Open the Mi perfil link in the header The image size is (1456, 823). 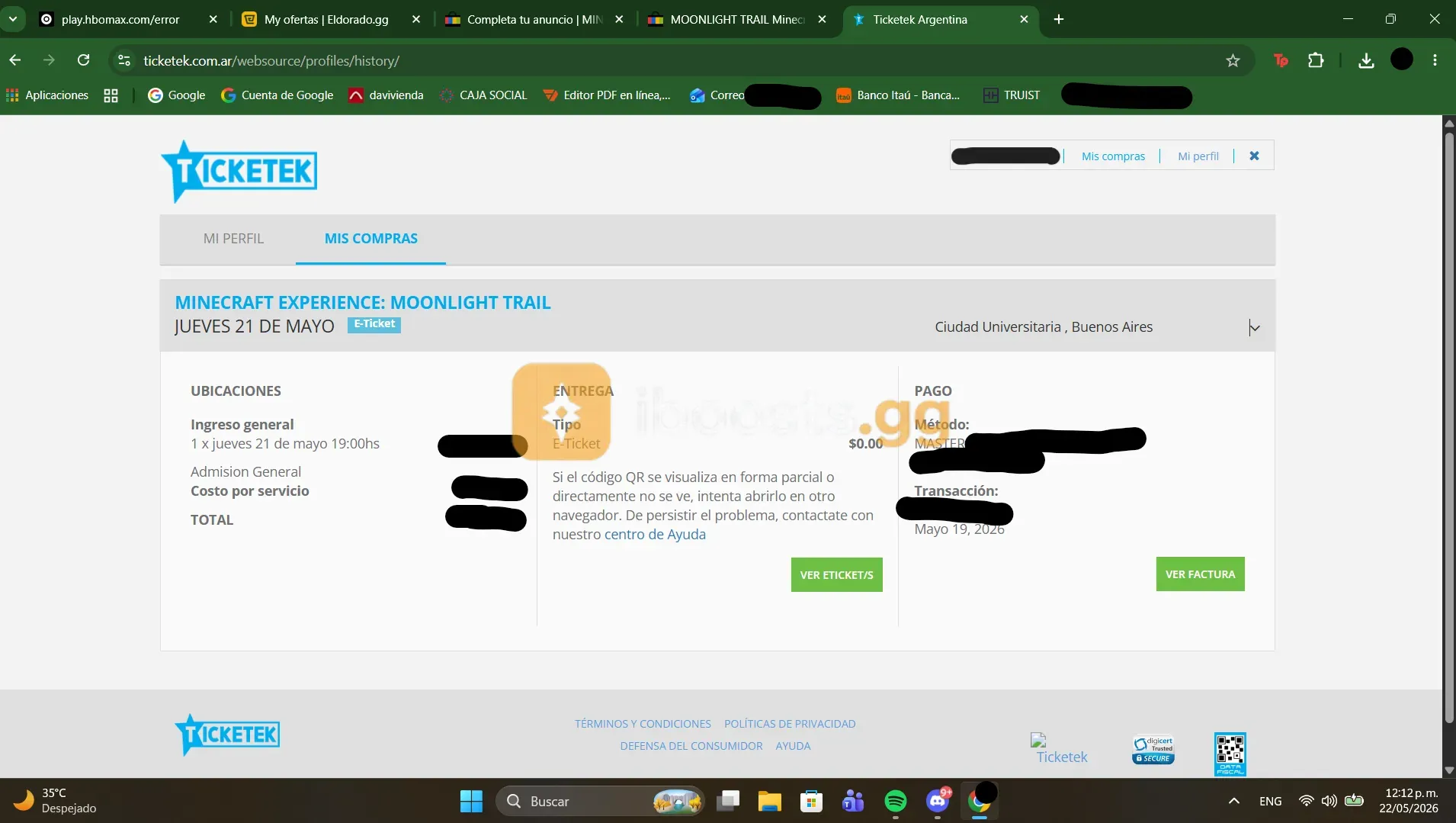coord(1198,156)
